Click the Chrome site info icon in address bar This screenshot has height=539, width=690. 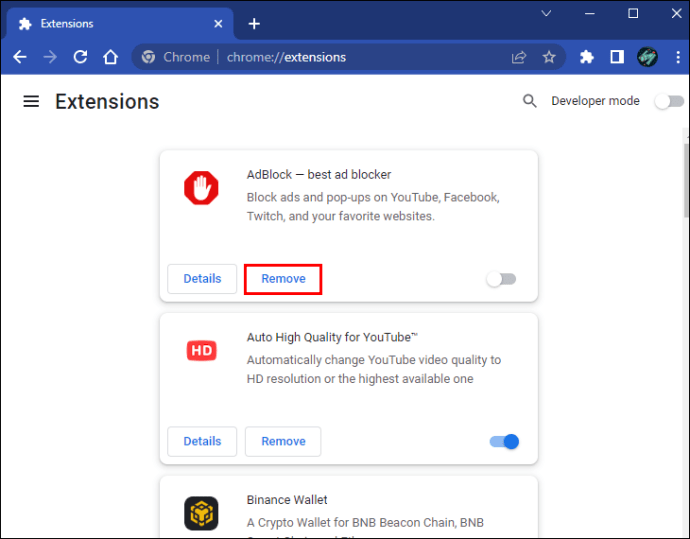click(148, 57)
